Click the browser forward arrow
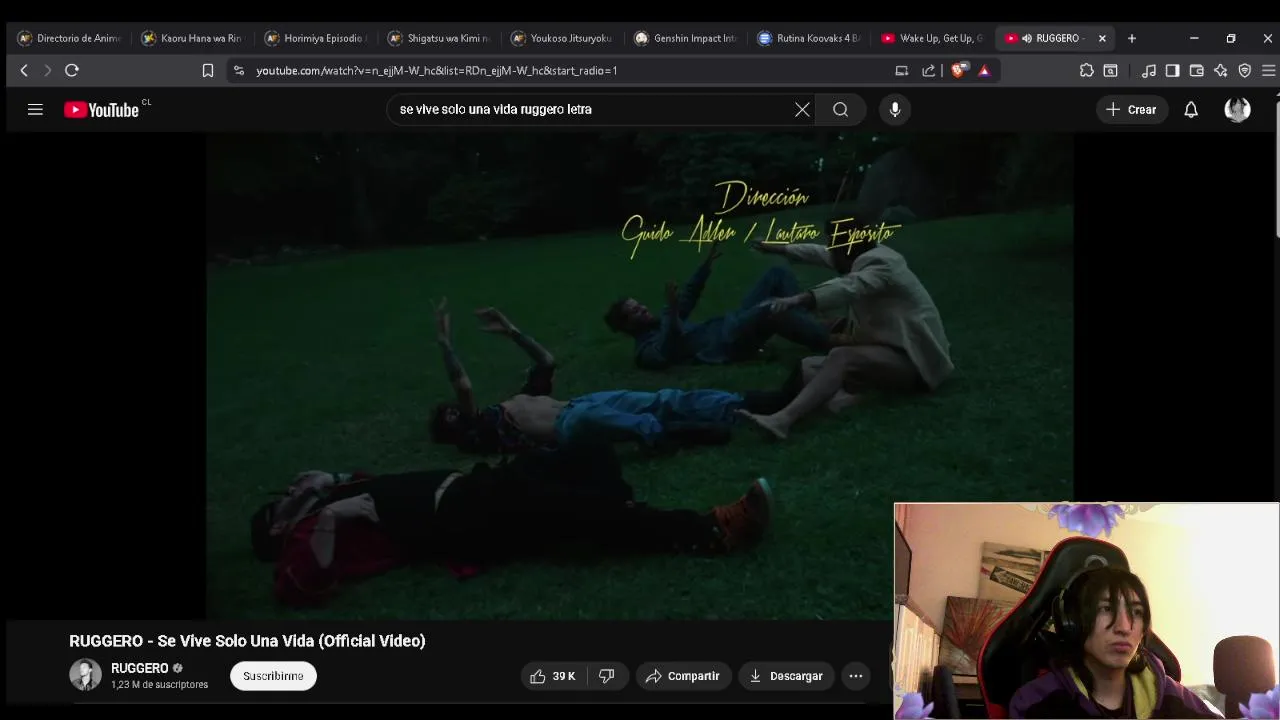Screen dimensions: 1280x720 (x=47, y=70)
